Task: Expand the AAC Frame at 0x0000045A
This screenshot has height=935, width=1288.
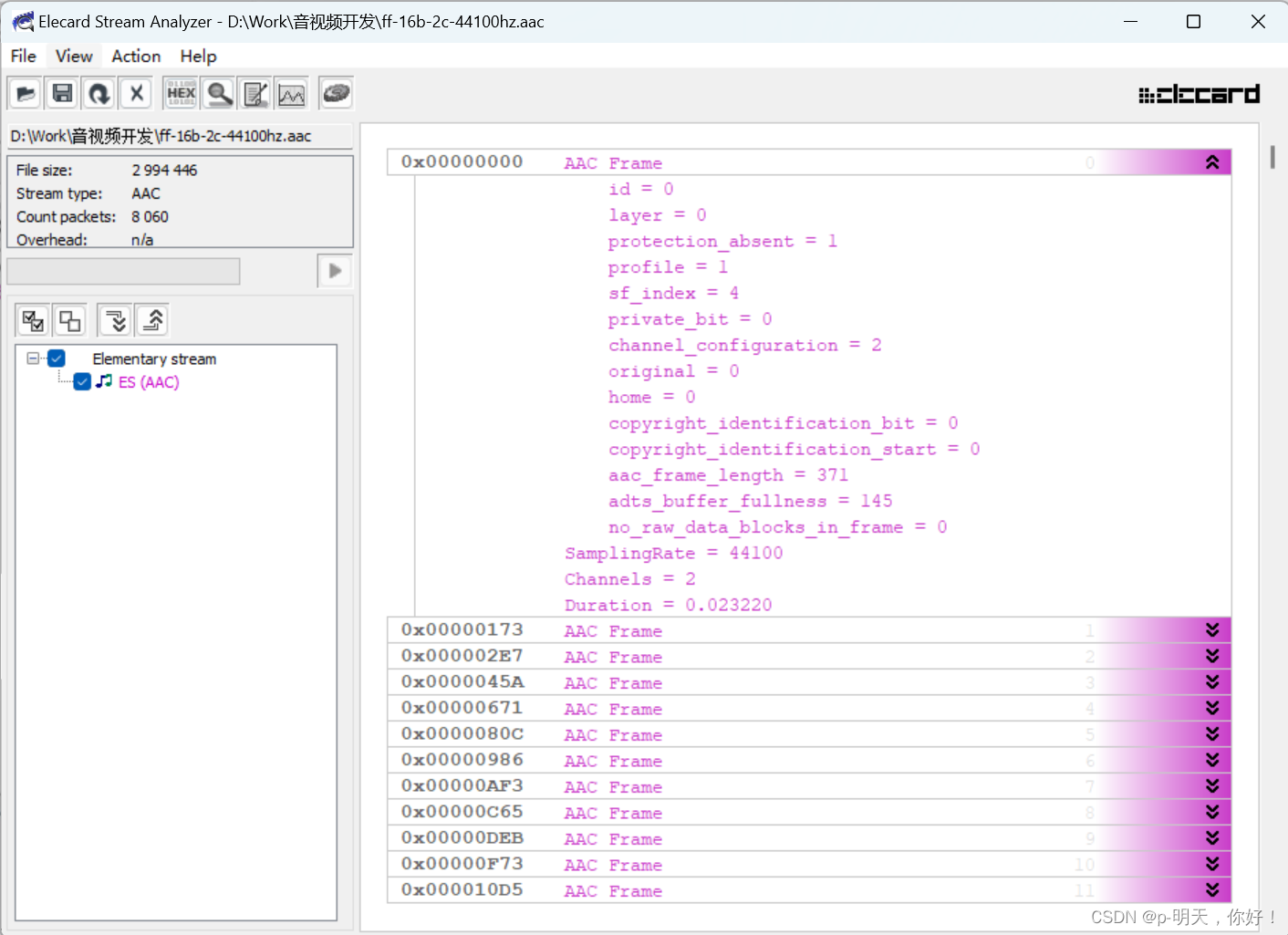Action: (x=1212, y=682)
